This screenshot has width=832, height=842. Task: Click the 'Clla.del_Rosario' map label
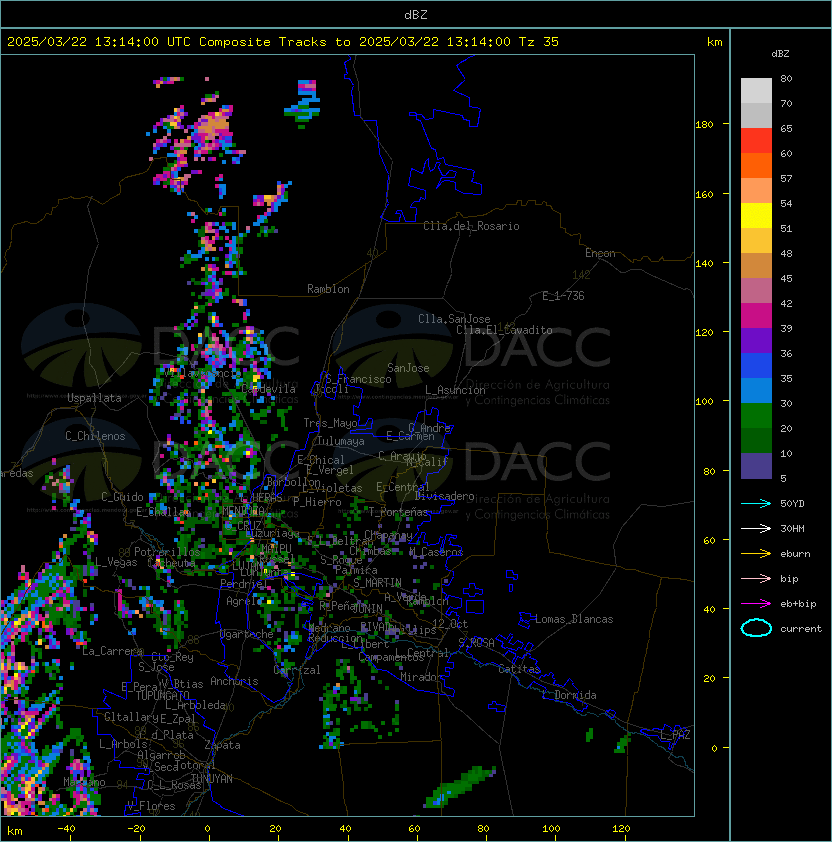coord(471,226)
